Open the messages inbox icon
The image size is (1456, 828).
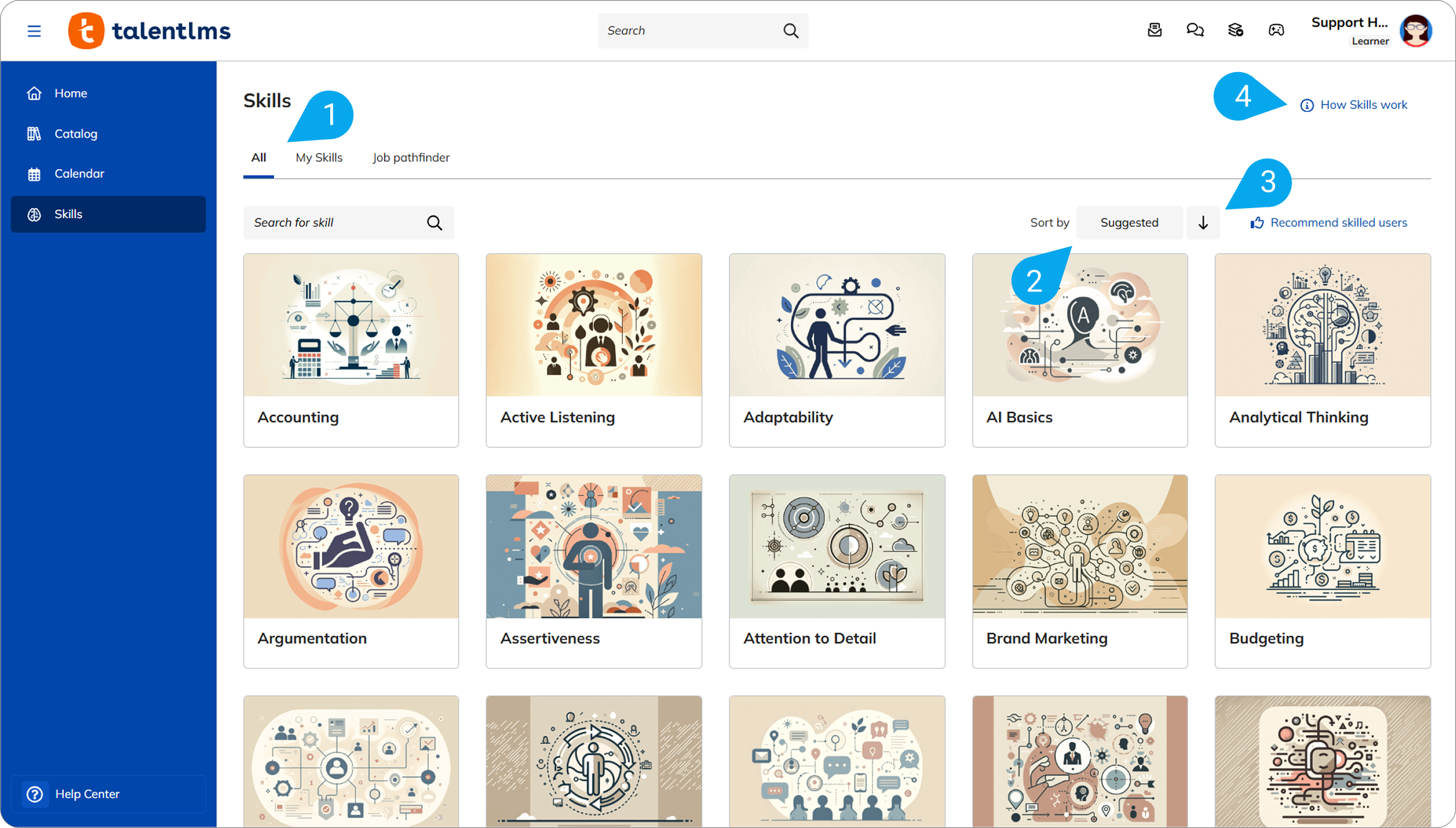point(1154,30)
